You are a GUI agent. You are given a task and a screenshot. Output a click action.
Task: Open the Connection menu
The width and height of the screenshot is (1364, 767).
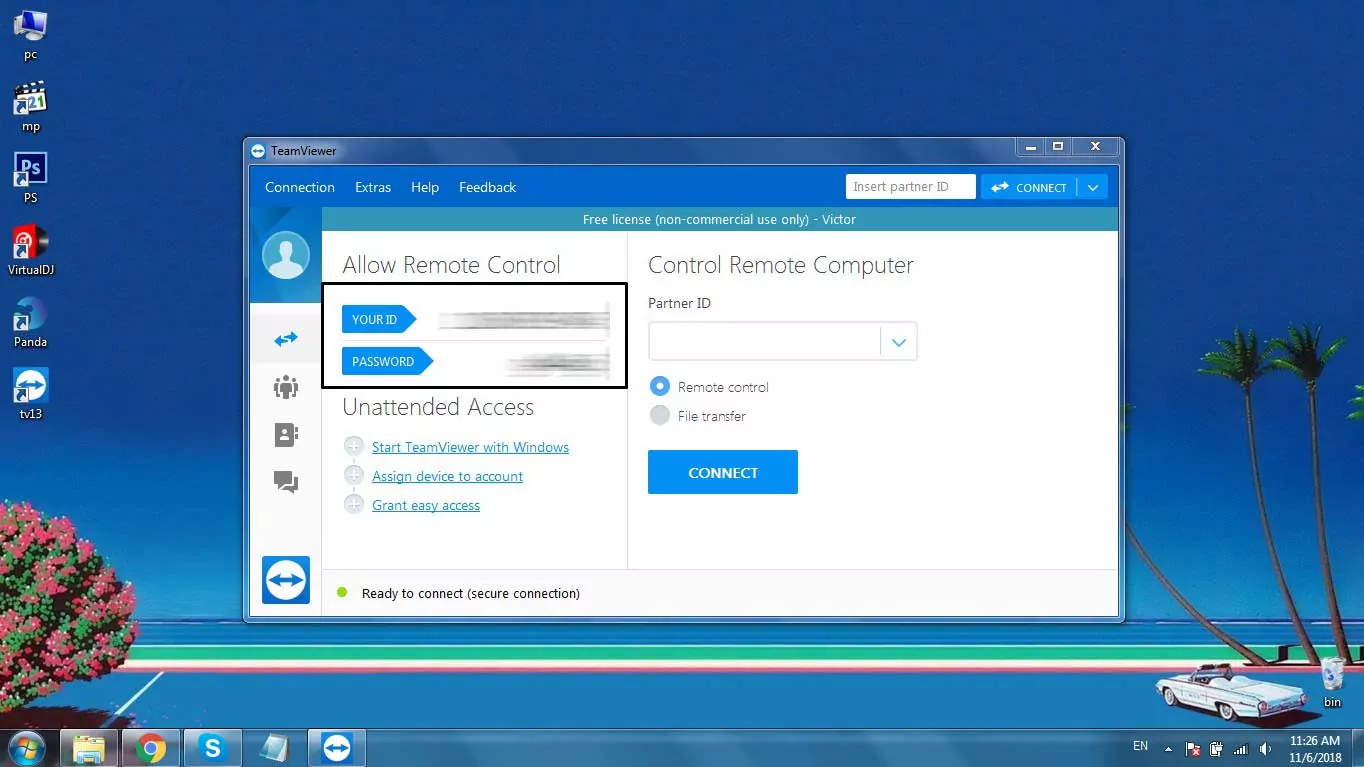tap(300, 187)
